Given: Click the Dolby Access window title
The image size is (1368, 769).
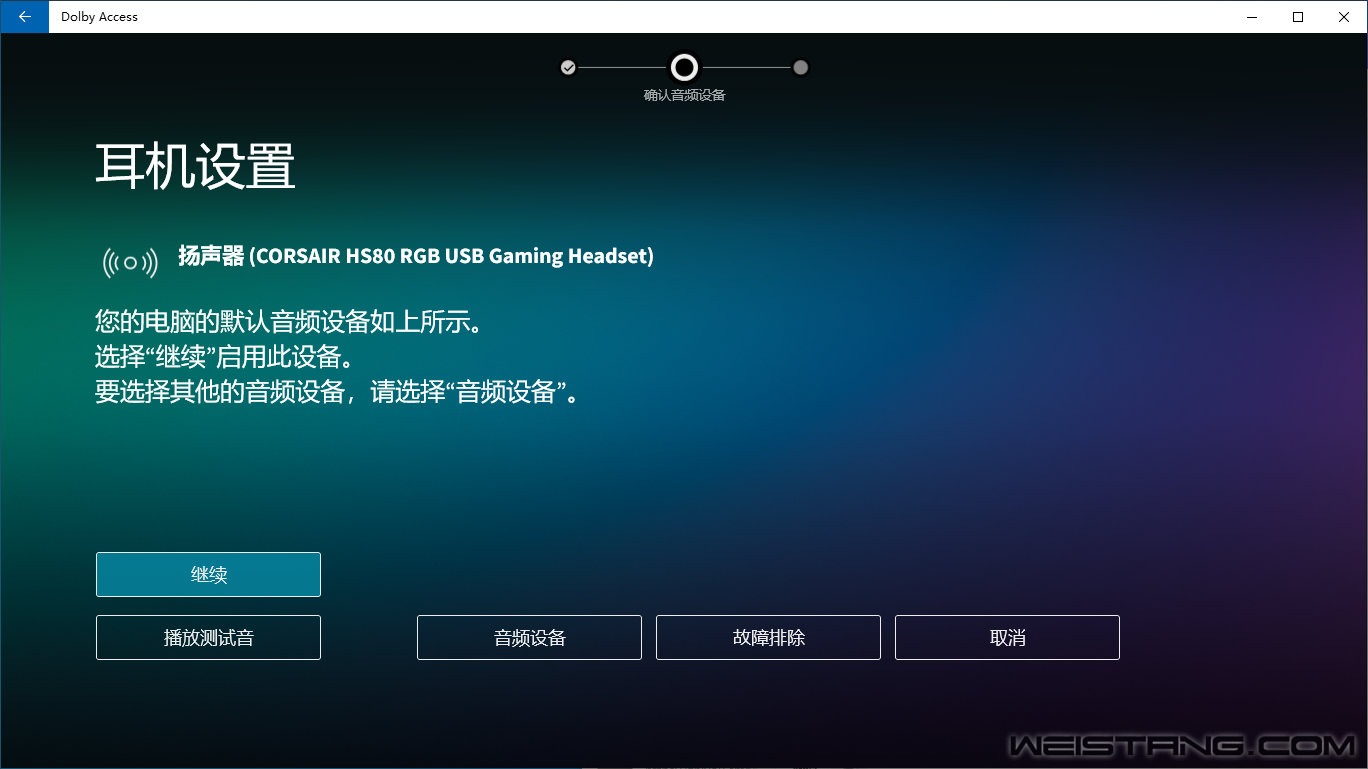Looking at the screenshot, I should pyautogui.click(x=99, y=17).
